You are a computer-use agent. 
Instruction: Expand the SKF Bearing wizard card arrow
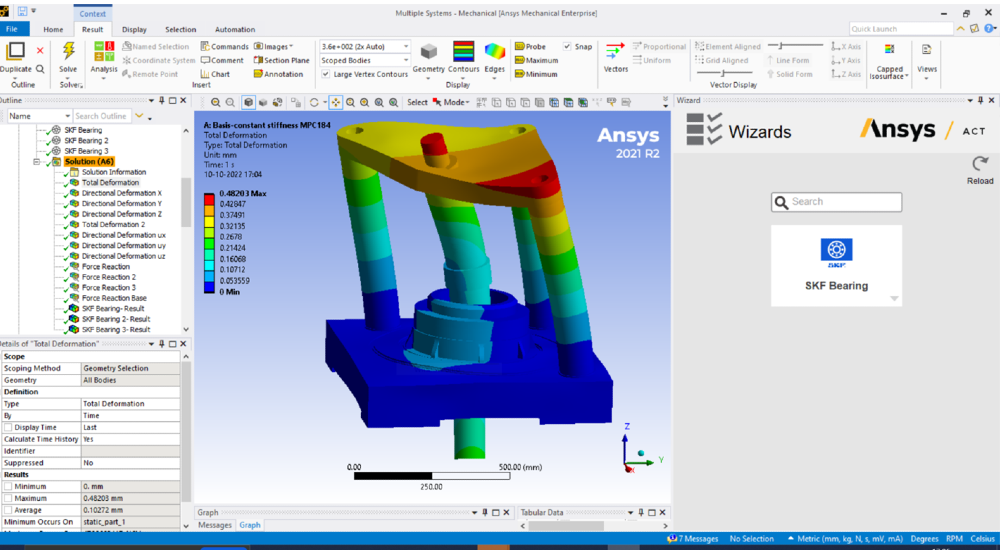click(x=894, y=299)
